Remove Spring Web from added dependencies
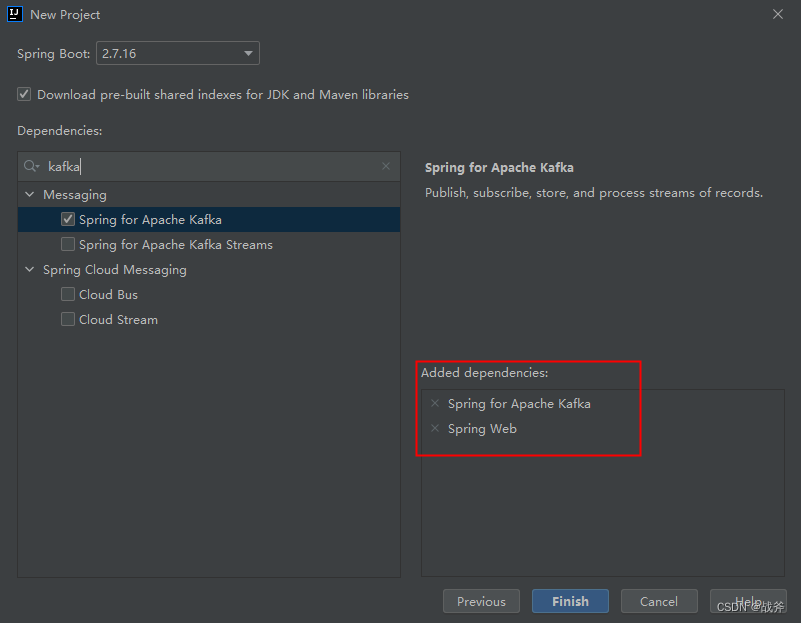Image resolution: width=801 pixels, height=623 pixels. point(435,428)
